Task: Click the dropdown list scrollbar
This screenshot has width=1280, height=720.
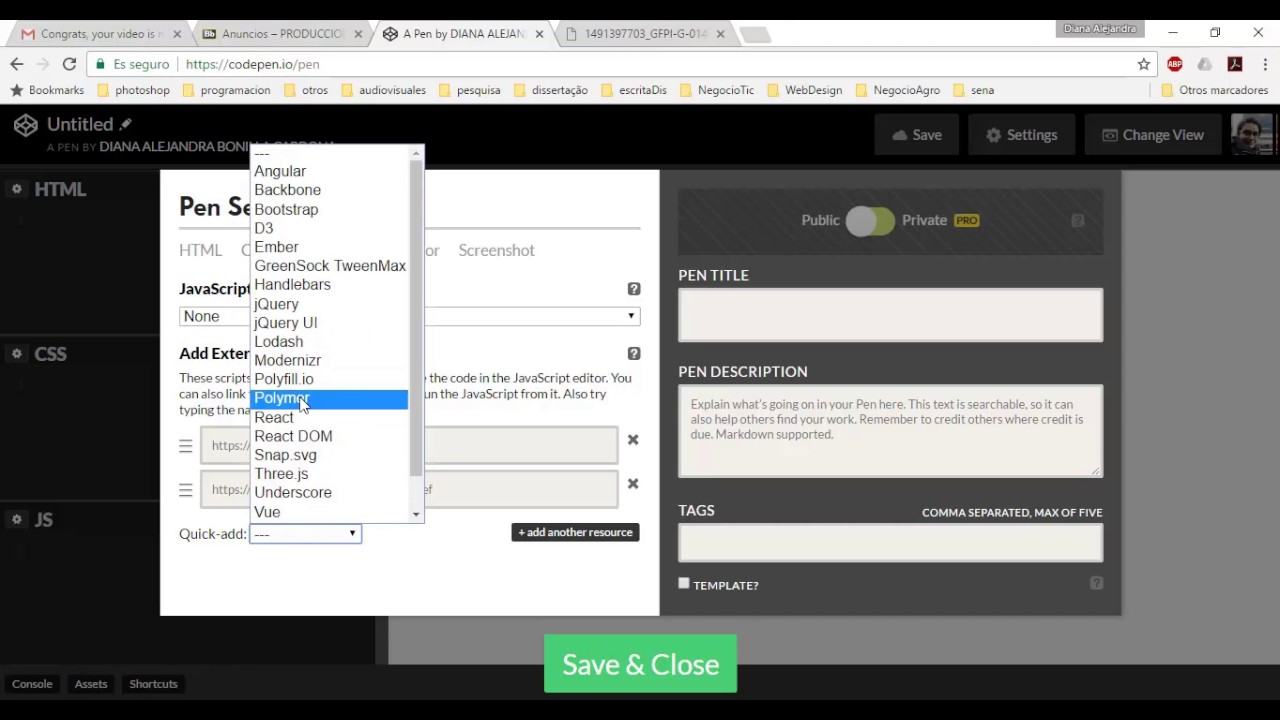Action: tap(416, 317)
